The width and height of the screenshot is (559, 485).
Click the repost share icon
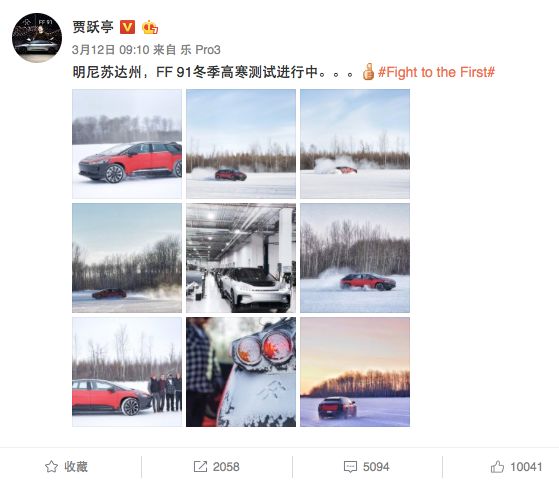(200, 466)
